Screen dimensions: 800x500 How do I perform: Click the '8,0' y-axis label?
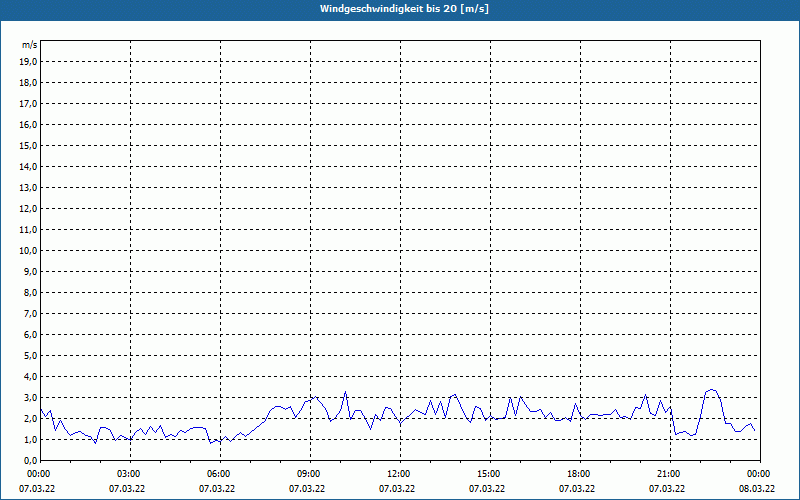pos(30,293)
